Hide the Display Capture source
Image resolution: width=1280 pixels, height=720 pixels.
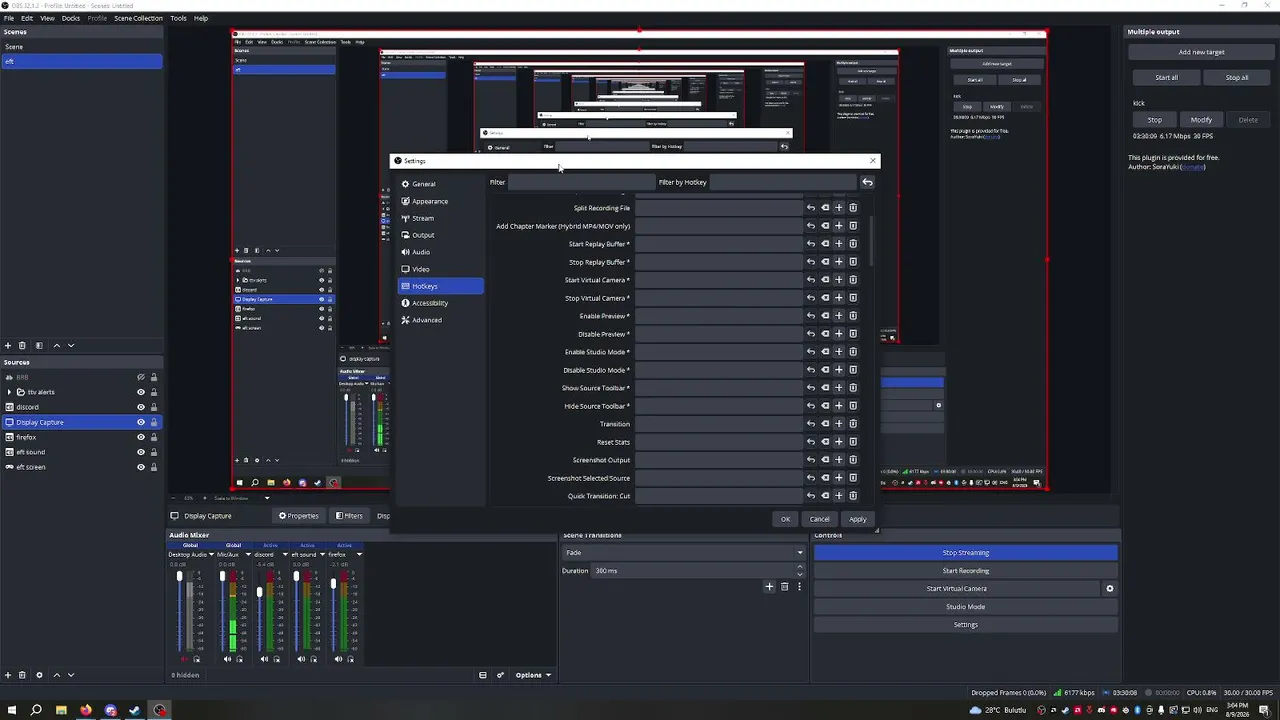click(x=141, y=422)
